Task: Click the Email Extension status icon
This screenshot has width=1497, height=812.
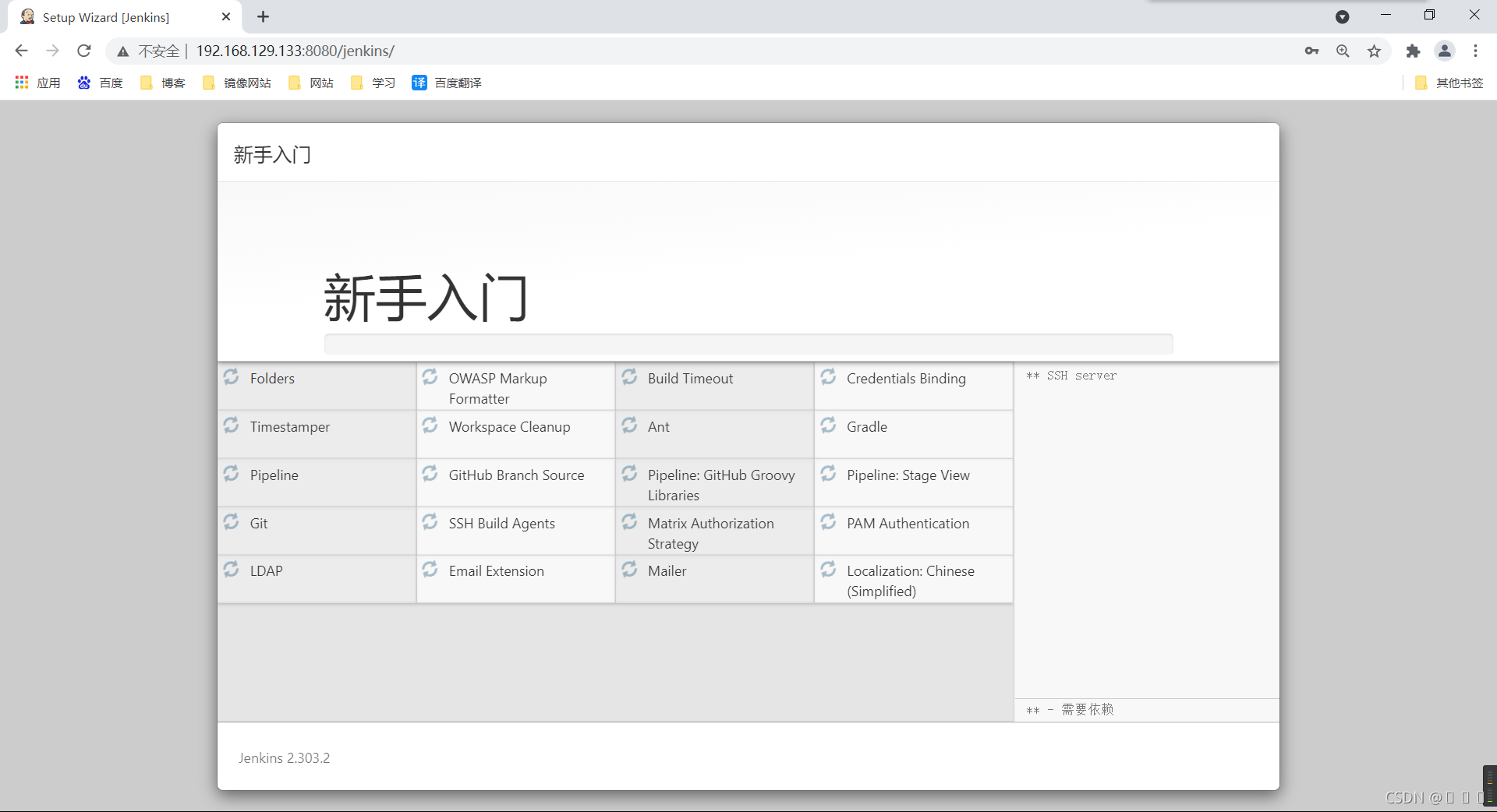Action: [430, 570]
